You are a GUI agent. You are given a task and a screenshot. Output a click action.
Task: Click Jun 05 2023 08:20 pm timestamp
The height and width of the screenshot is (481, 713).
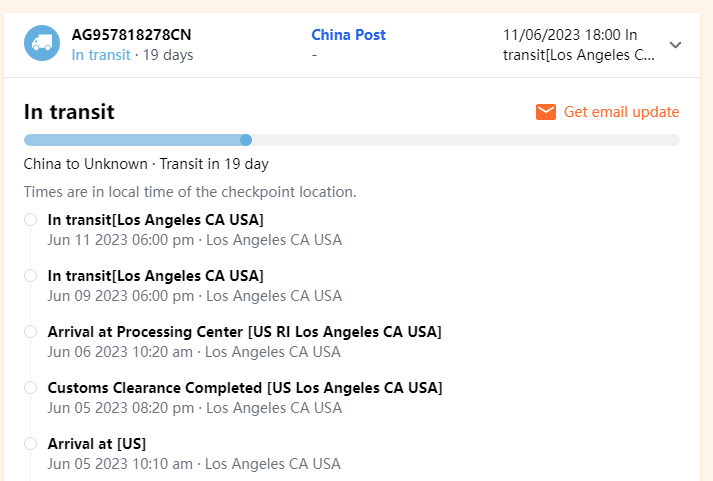point(121,408)
